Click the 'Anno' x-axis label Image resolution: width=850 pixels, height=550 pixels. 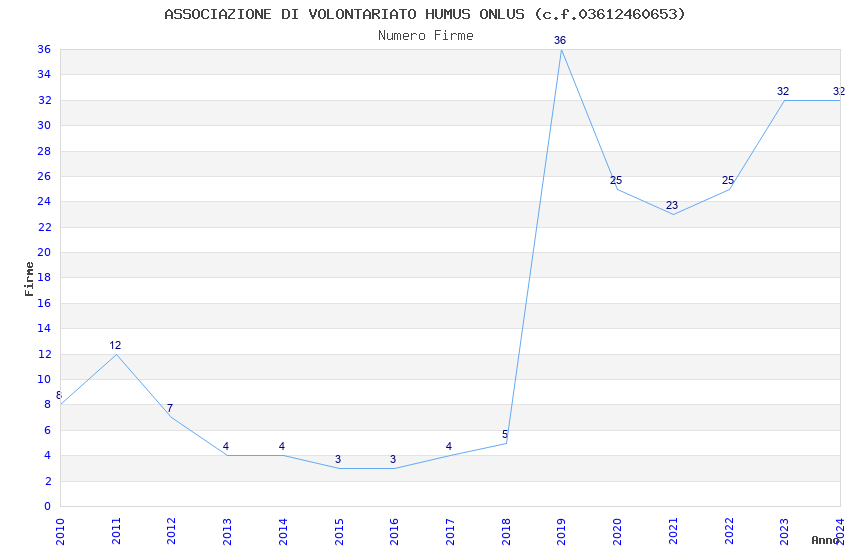tap(825, 540)
